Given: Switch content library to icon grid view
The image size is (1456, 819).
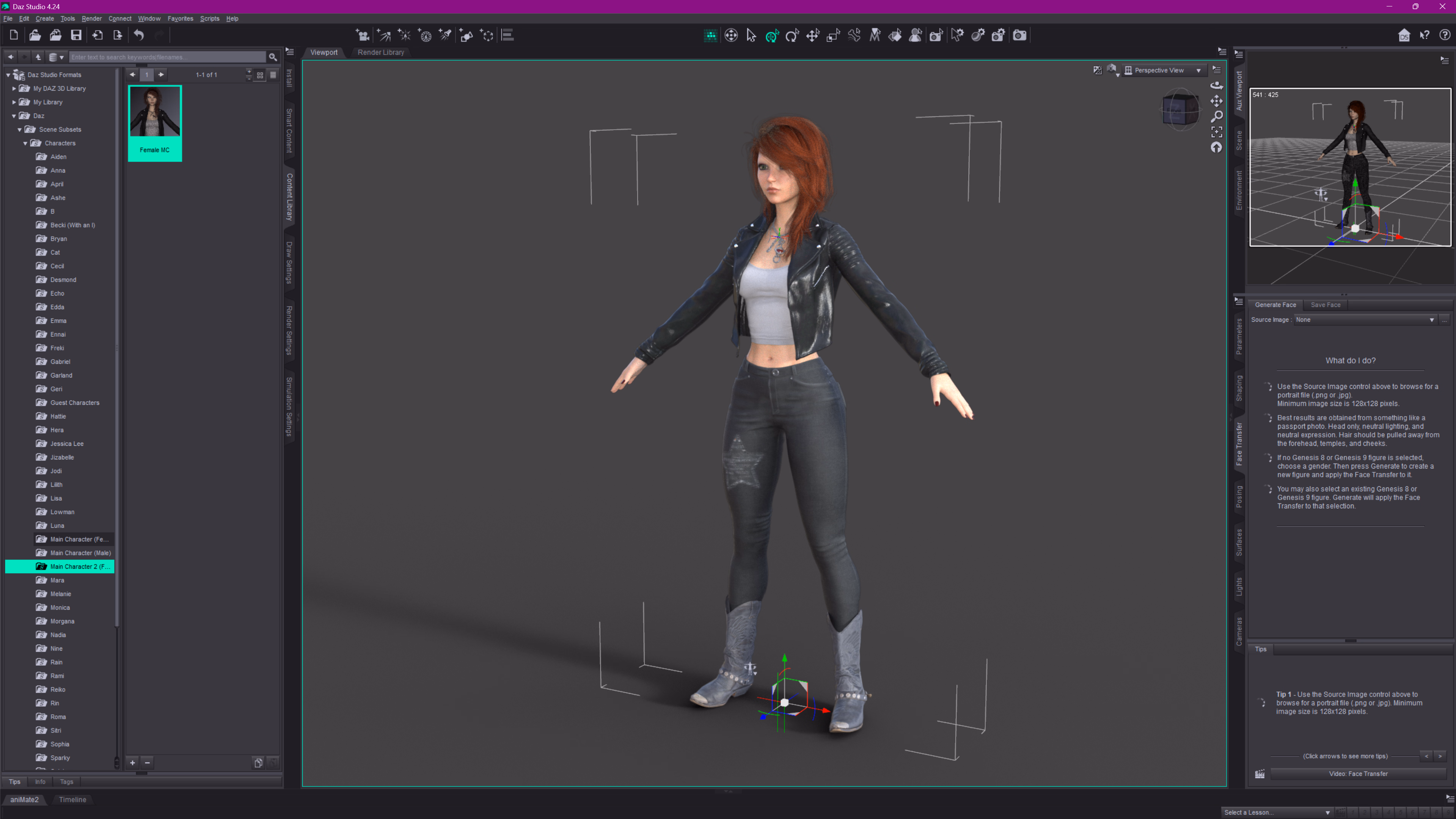Looking at the screenshot, I should (x=260, y=75).
